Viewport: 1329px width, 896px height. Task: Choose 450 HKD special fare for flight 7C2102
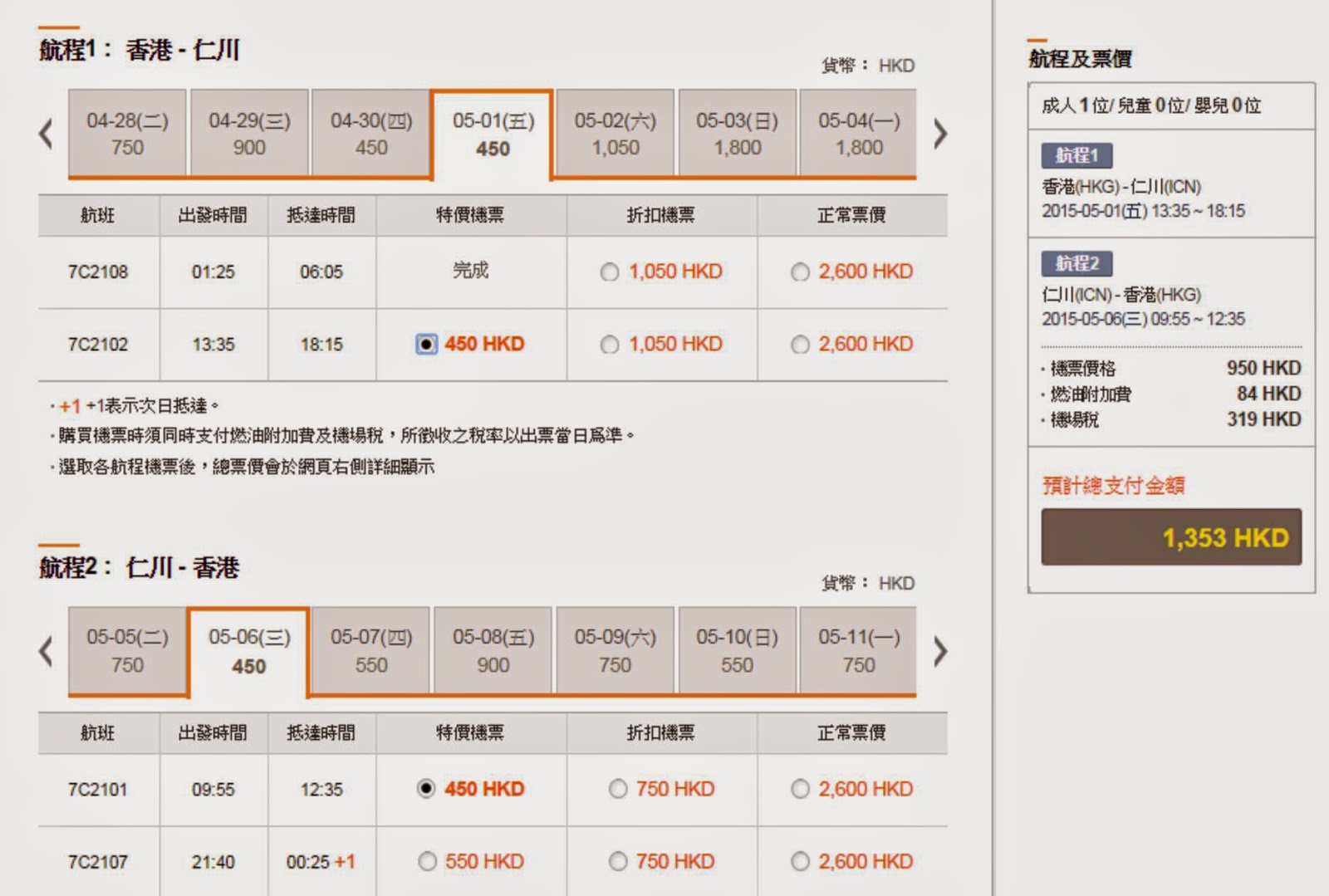coord(426,345)
